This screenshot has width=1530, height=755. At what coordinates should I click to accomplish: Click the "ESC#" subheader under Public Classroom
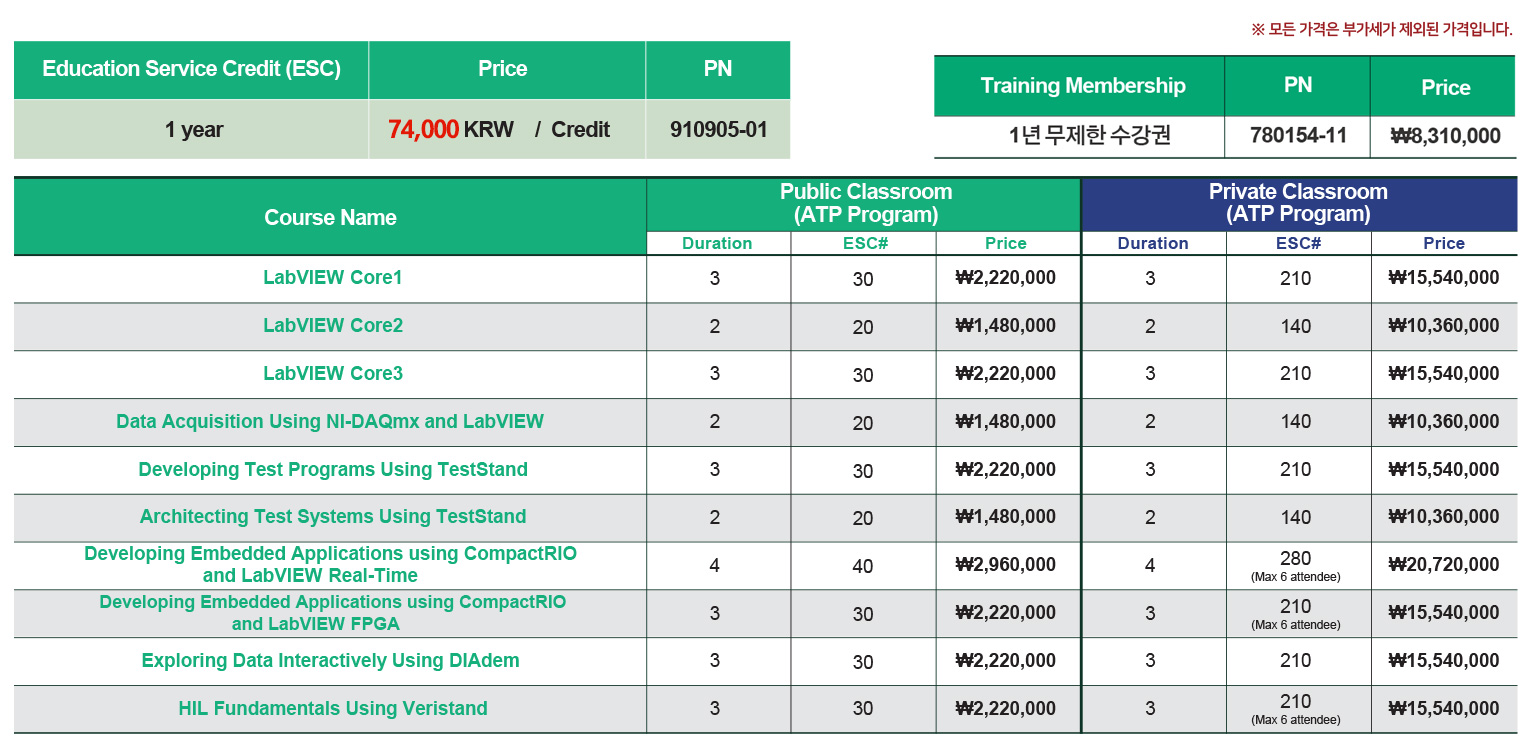[865, 244]
